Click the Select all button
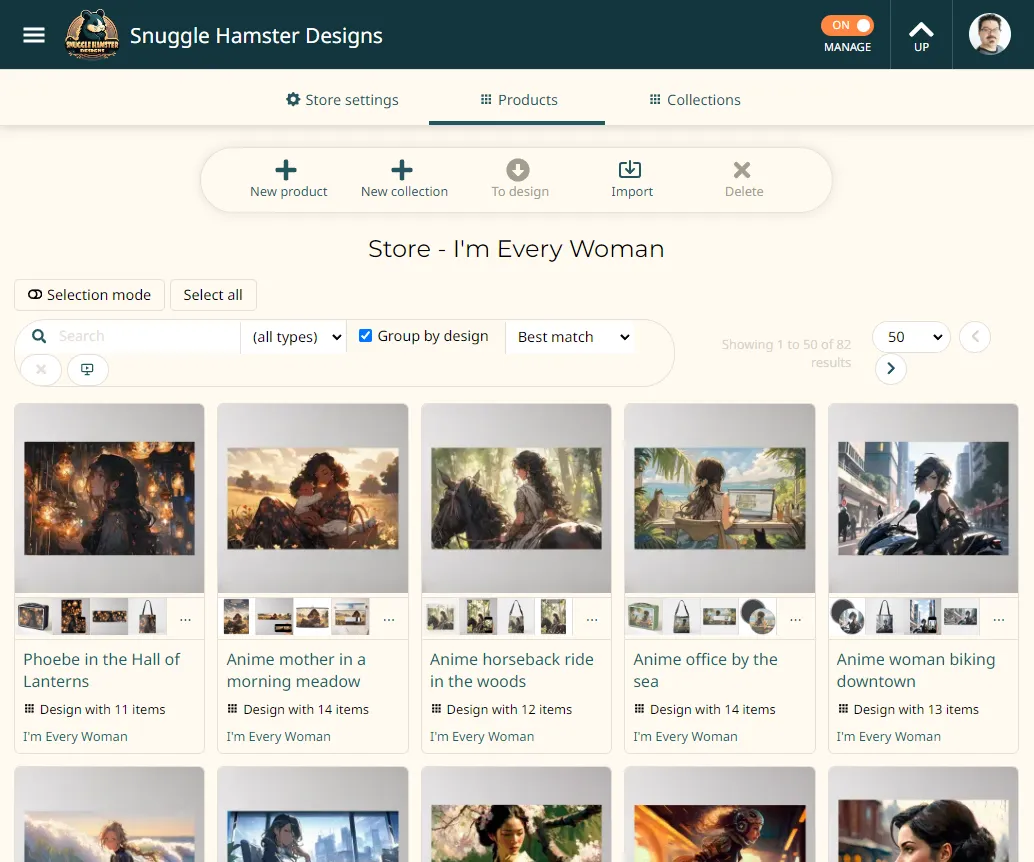Viewport: 1034px width, 862px height. click(213, 295)
